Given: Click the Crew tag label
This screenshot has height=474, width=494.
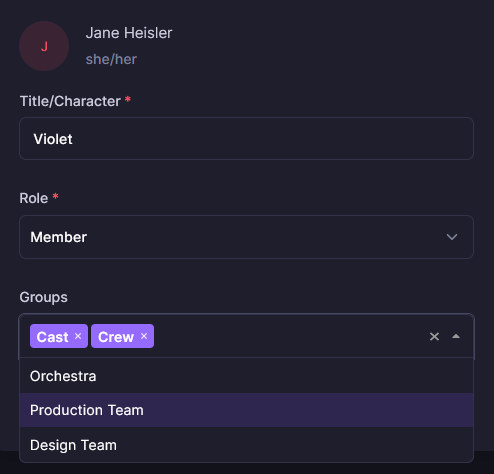Looking at the screenshot, I should (x=116, y=337).
